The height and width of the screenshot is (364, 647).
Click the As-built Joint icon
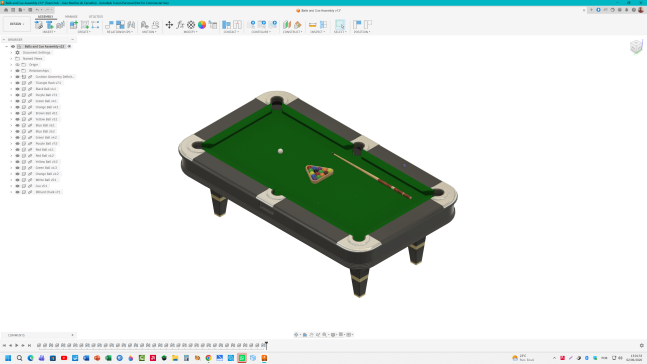tap(120, 25)
